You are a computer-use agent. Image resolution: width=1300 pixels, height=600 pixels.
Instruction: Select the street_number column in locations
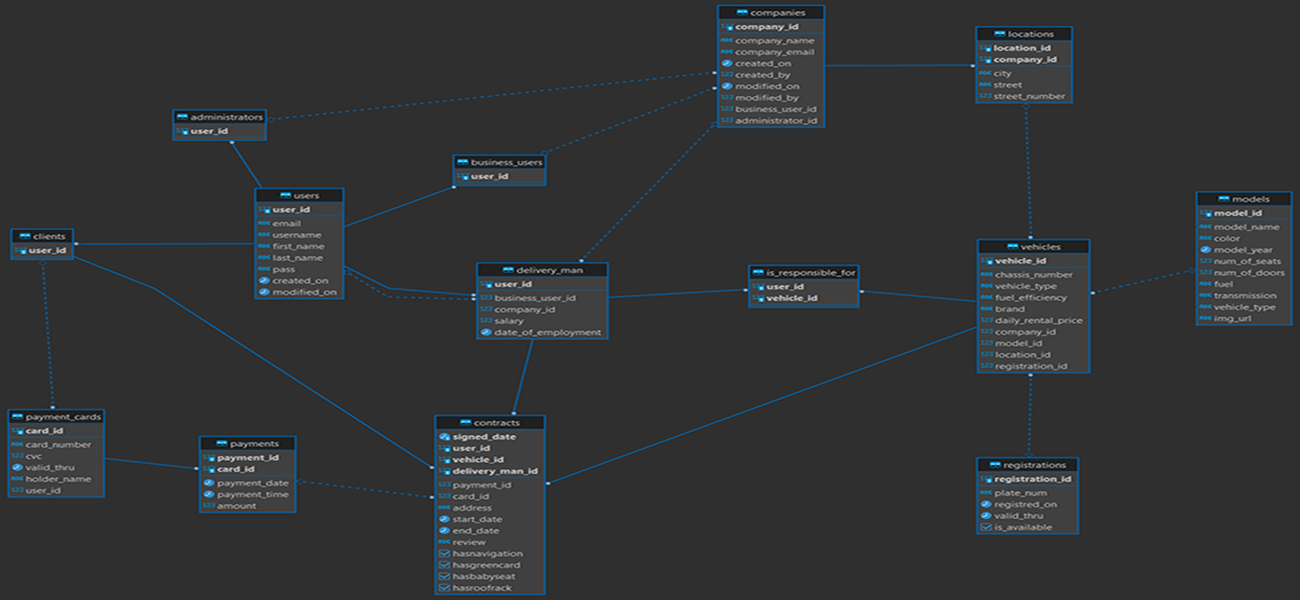1029,97
